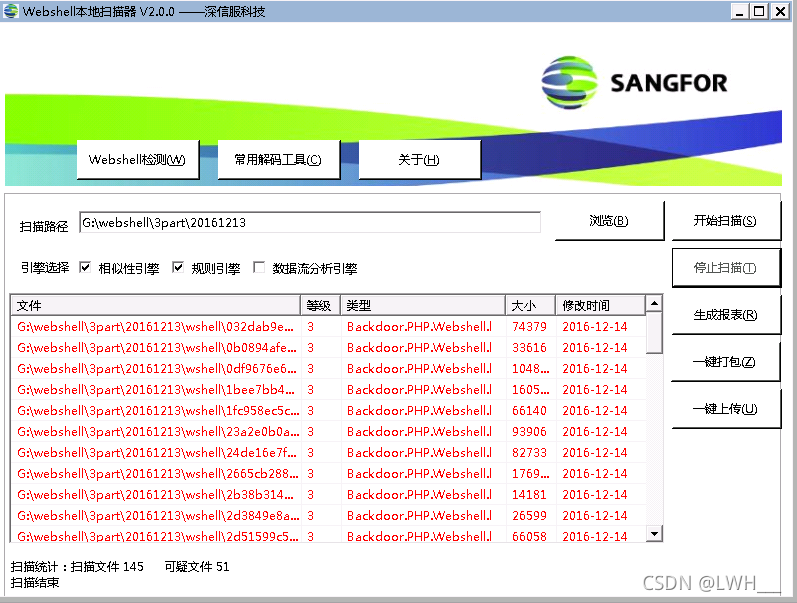Sort by the 大小 column header
Screen dimensions: 797x603
[530, 306]
